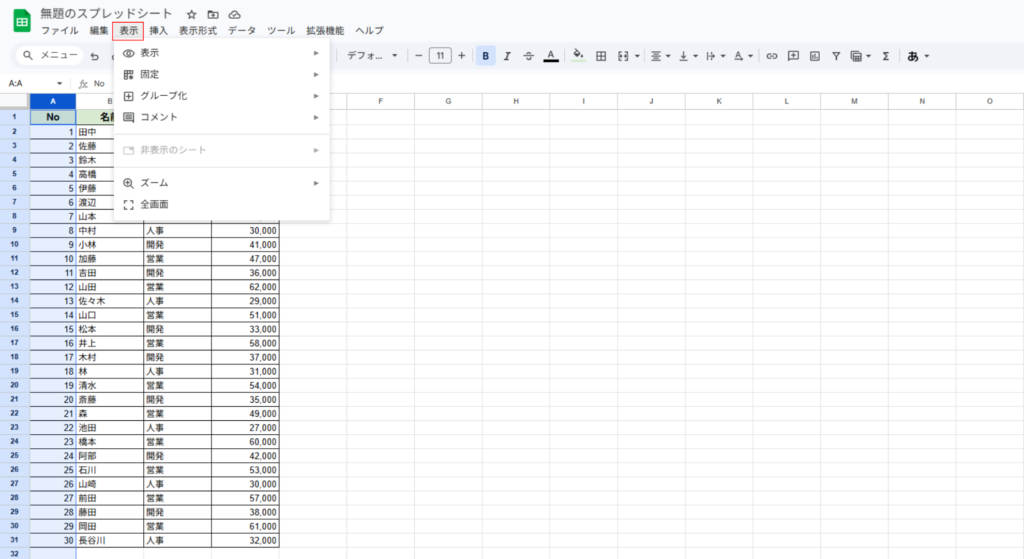The height and width of the screenshot is (559, 1024).
Task: Click the move-to-folder icon beside the title
Action: pyautogui.click(x=213, y=15)
